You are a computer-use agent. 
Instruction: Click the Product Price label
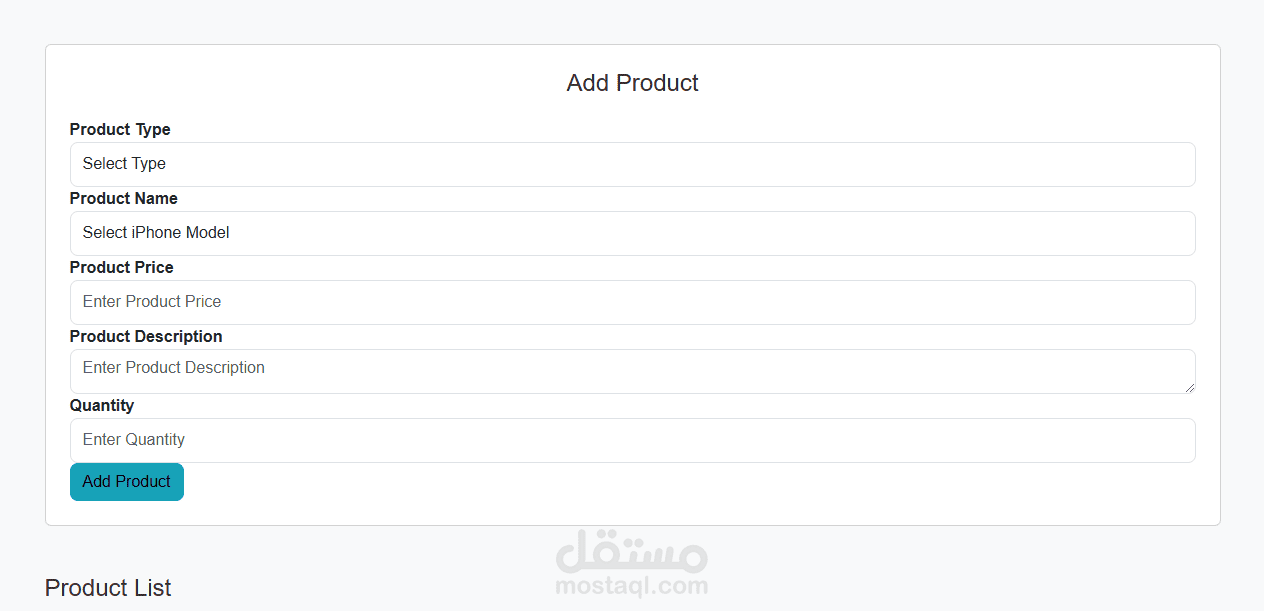[122, 267]
